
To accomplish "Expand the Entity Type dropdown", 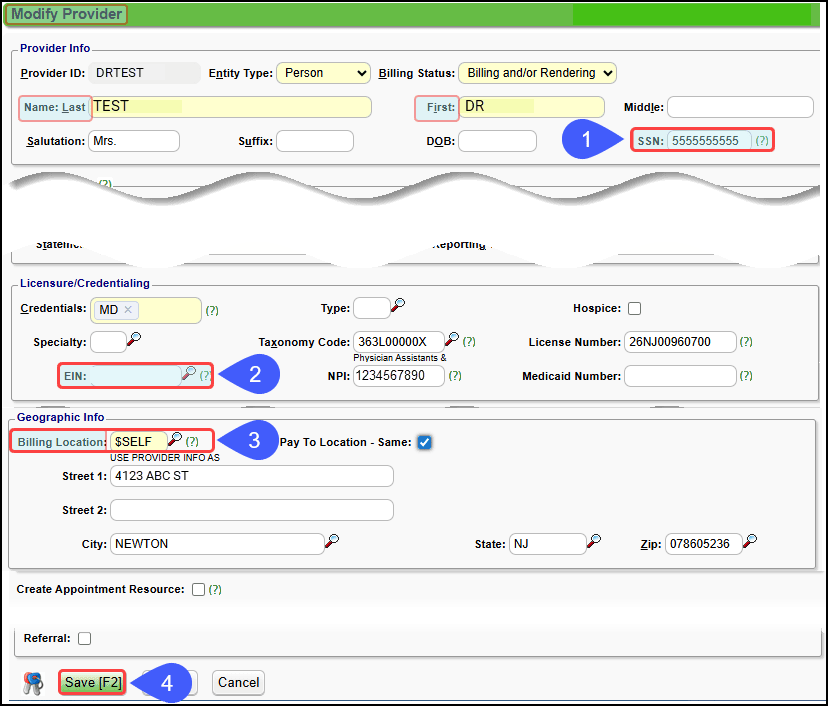I will [322, 73].
